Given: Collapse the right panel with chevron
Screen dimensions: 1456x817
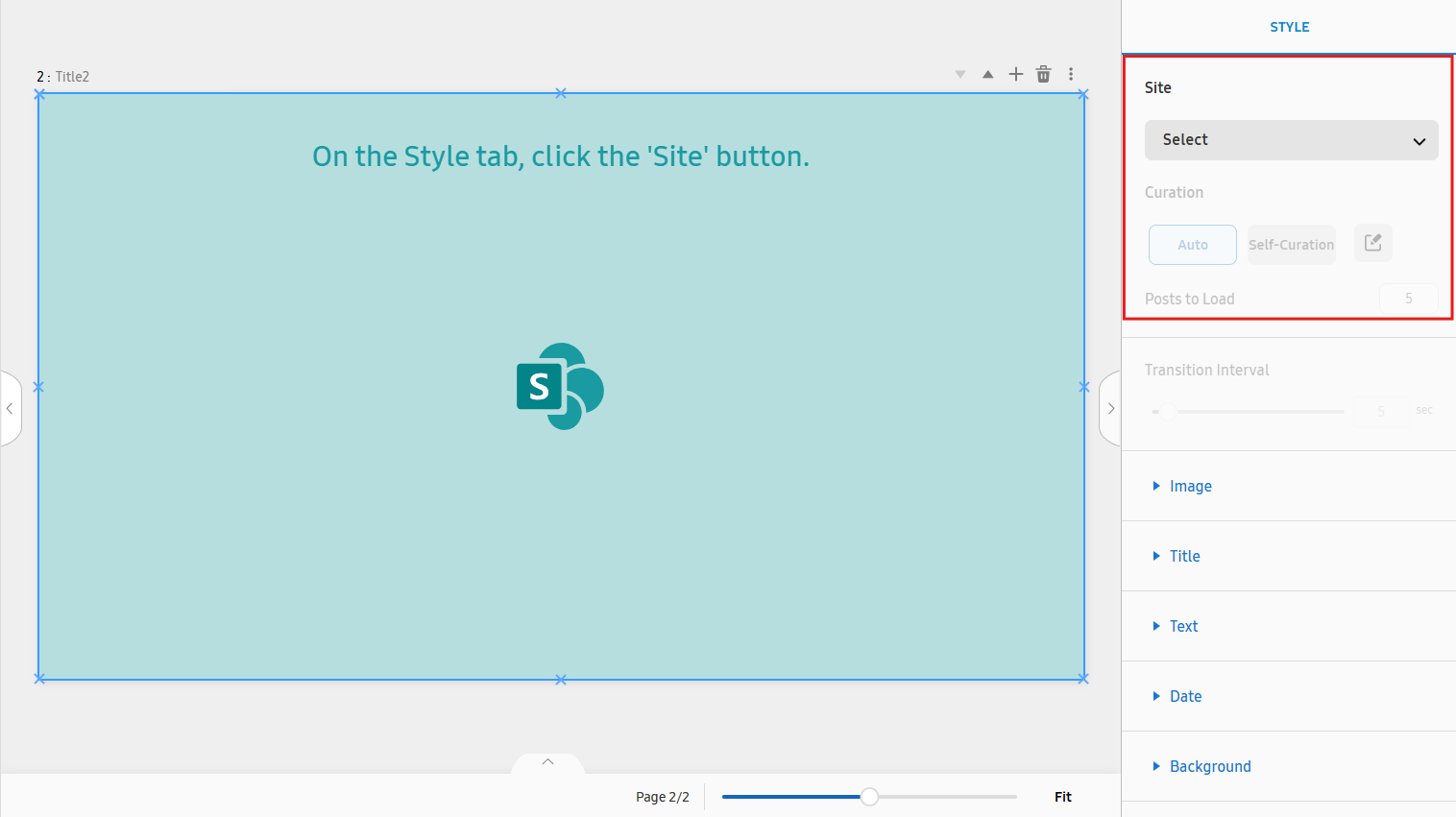Looking at the screenshot, I should point(1110,408).
